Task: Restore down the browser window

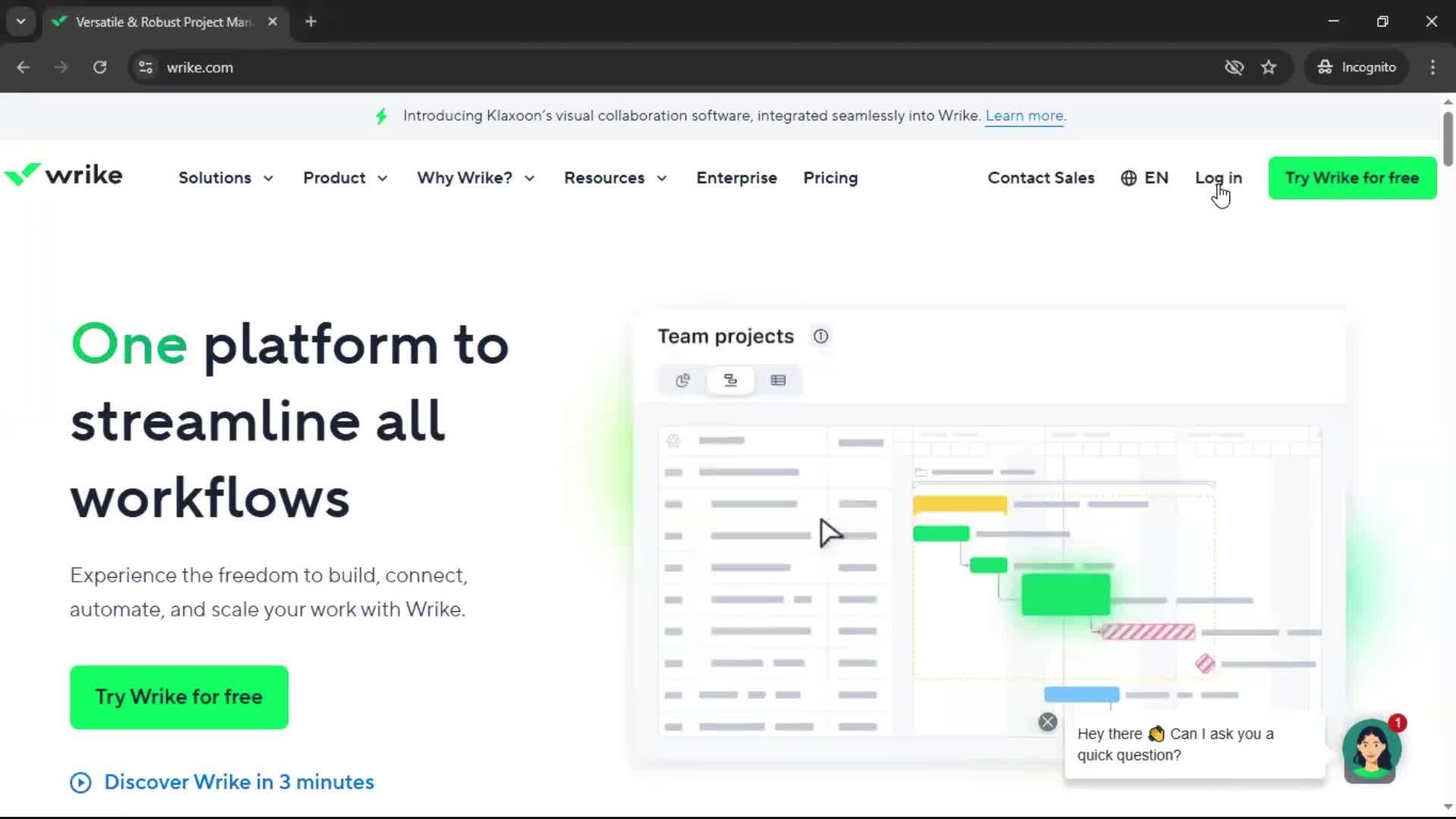Action: click(x=1382, y=22)
